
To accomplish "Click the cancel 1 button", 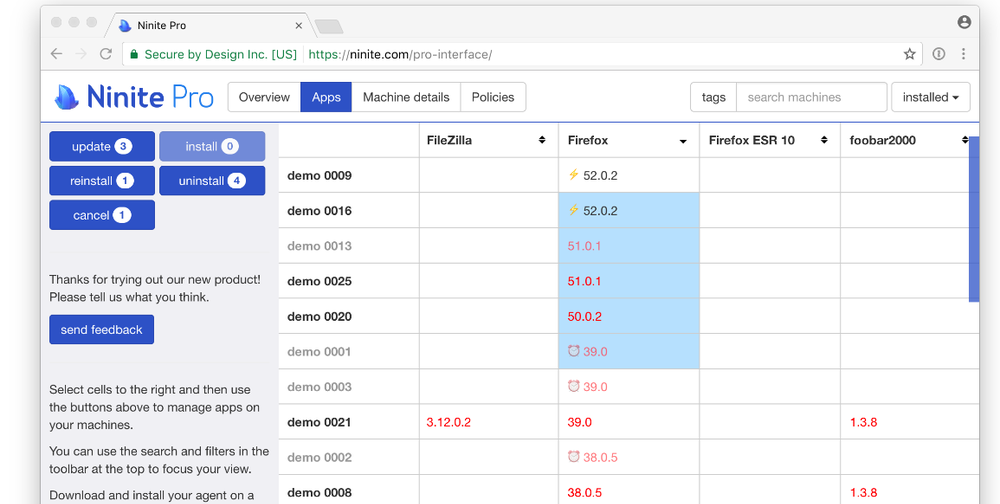I will 102,215.
